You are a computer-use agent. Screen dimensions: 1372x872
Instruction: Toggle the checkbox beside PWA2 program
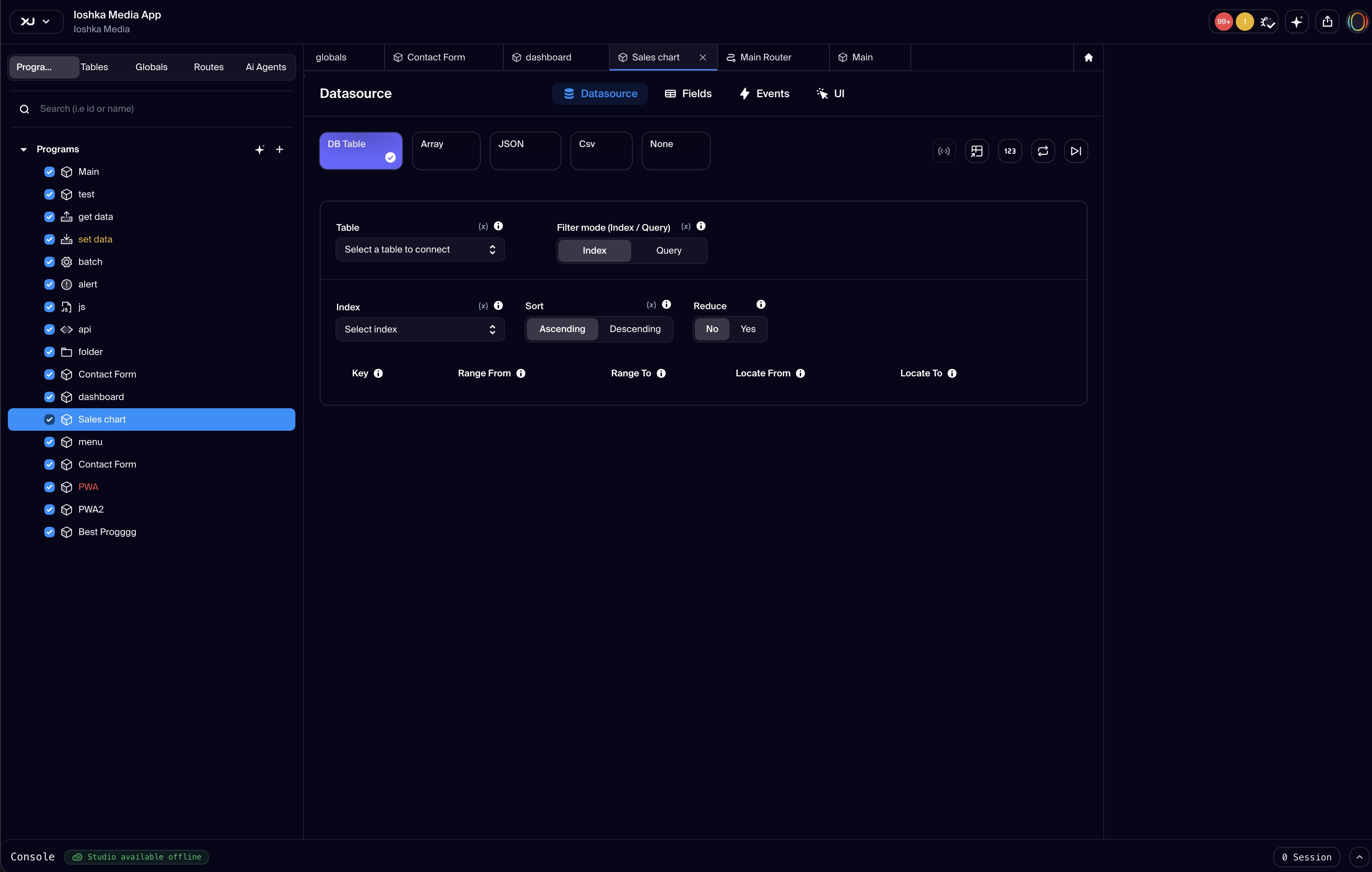[50, 509]
